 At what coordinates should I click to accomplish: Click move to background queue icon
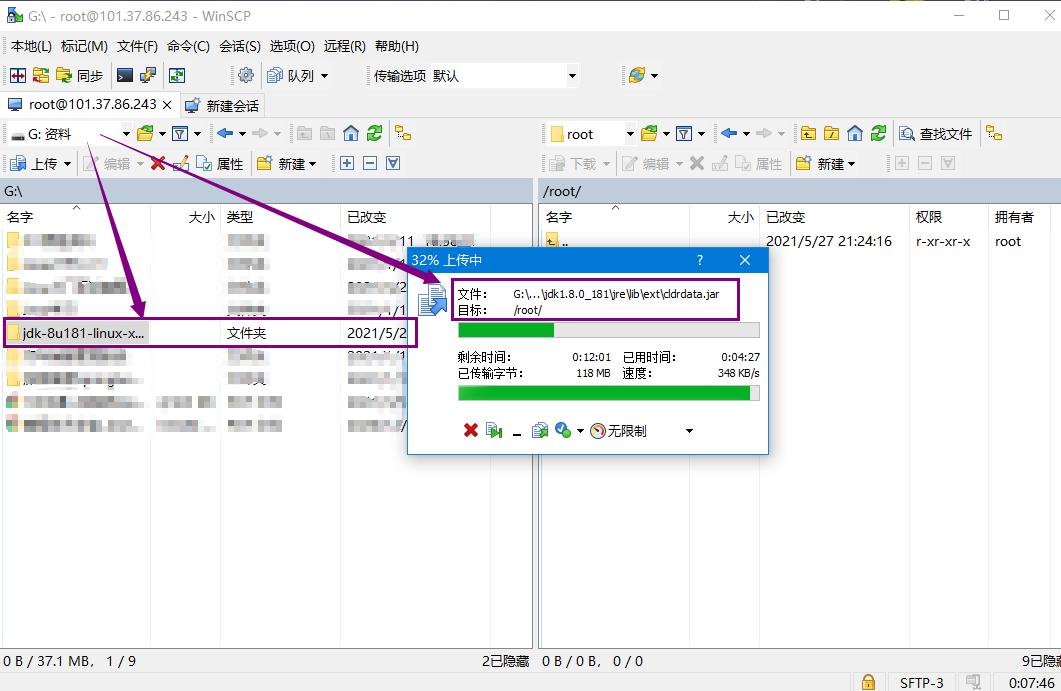pyautogui.click(x=539, y=430)
